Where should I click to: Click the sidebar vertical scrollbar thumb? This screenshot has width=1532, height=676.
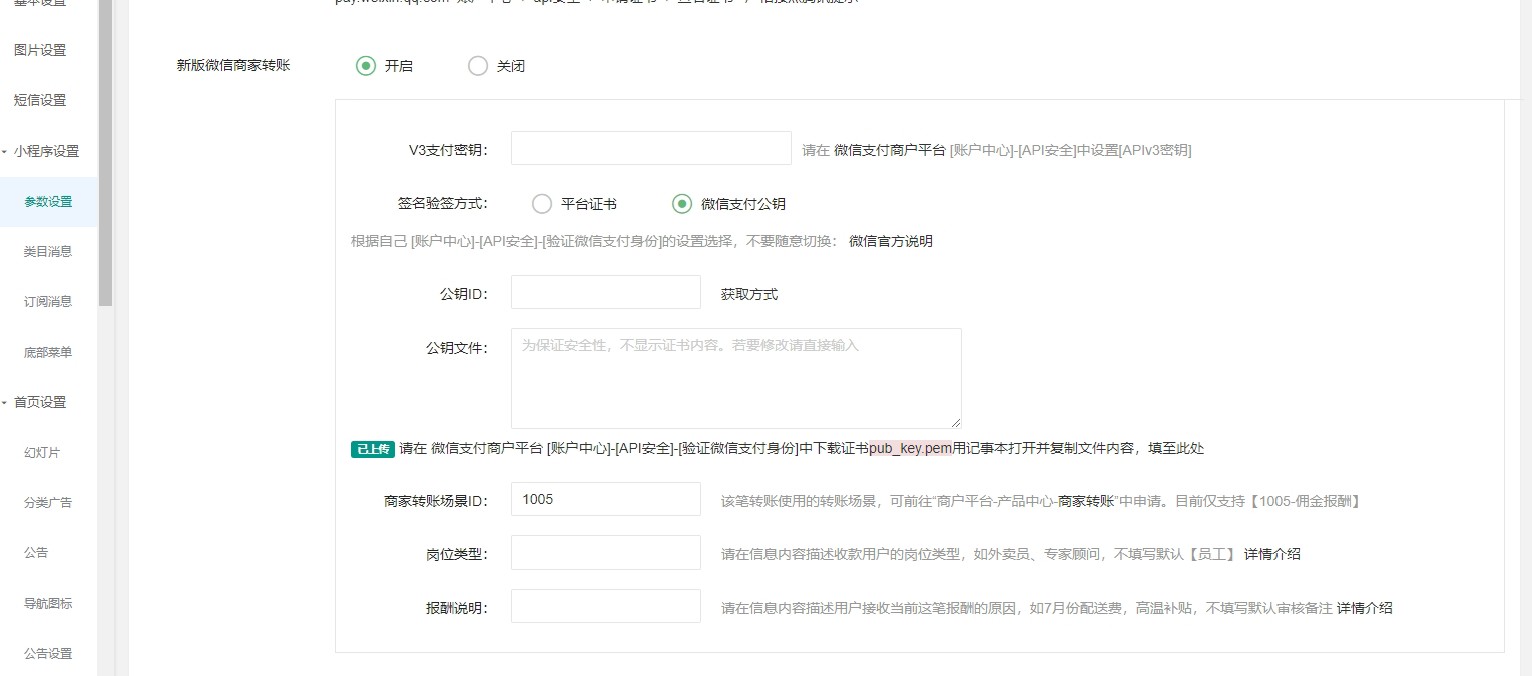pos(106,153)
